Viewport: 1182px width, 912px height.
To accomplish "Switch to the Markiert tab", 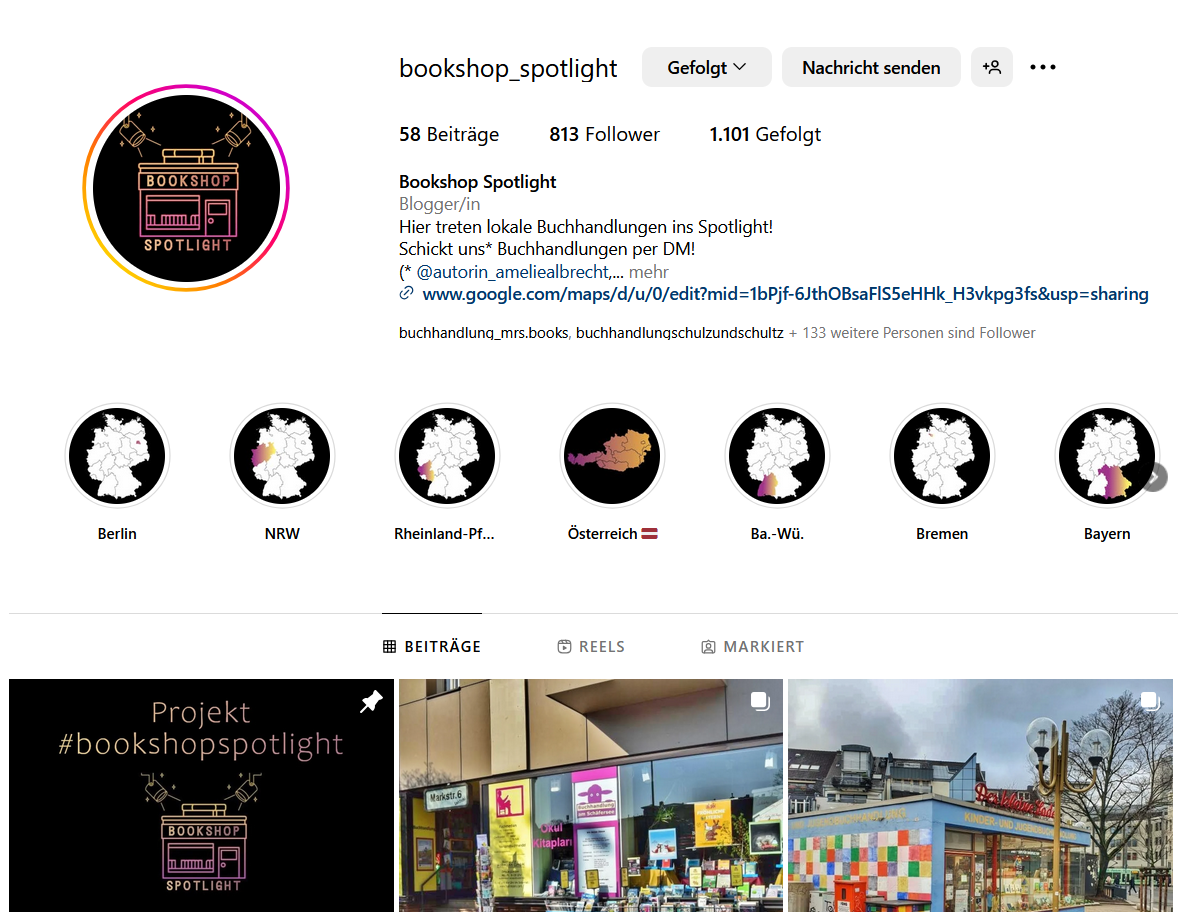I will pyautogui.click(x=752, y=647).
